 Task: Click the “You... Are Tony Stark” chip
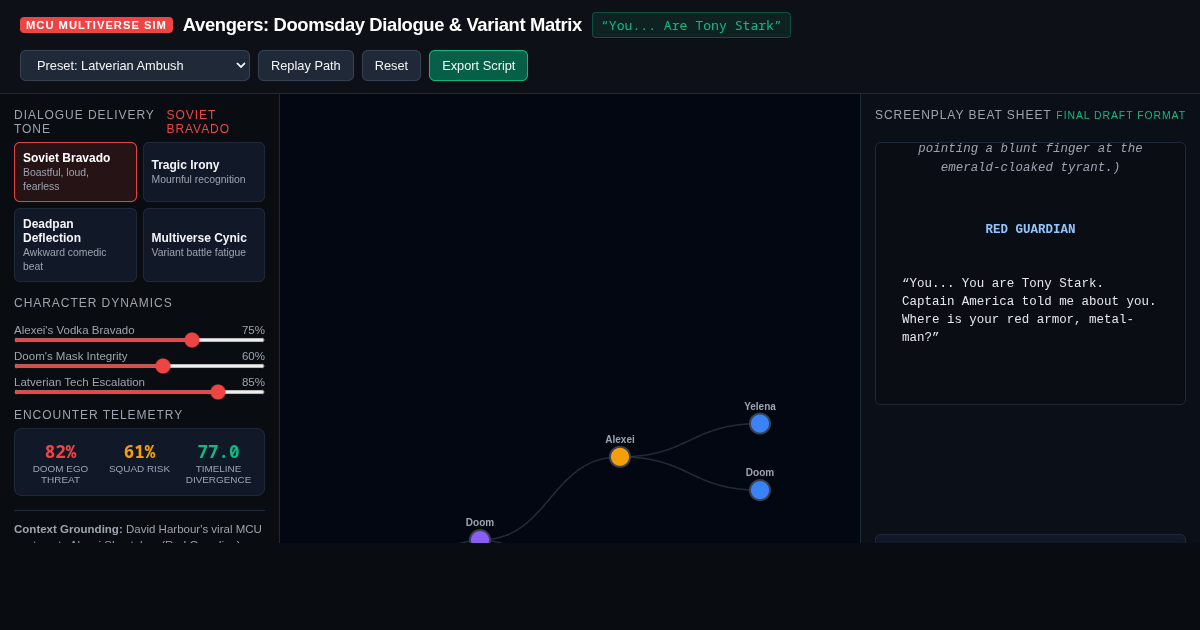pyautogui.click(x=691, y=25)
